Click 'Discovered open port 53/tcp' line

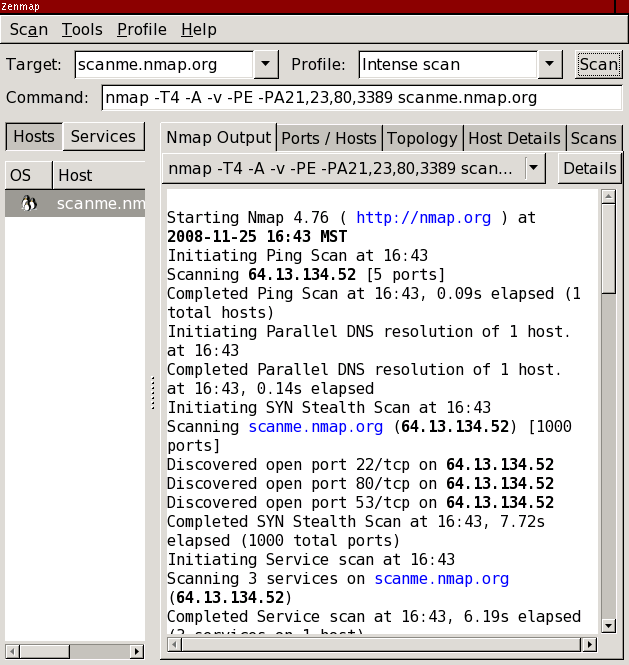360,503
